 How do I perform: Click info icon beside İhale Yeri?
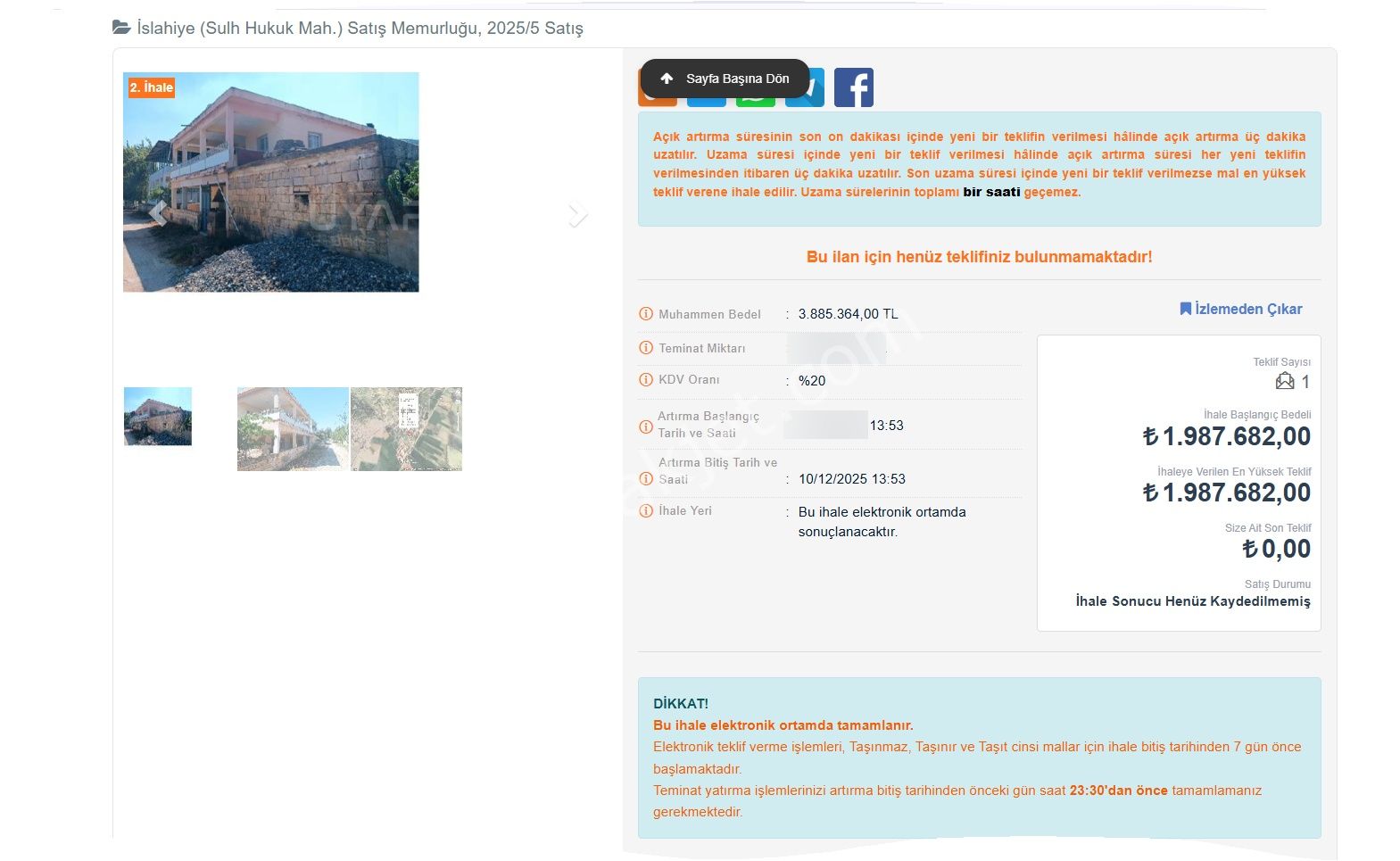[x=646, y=511]
